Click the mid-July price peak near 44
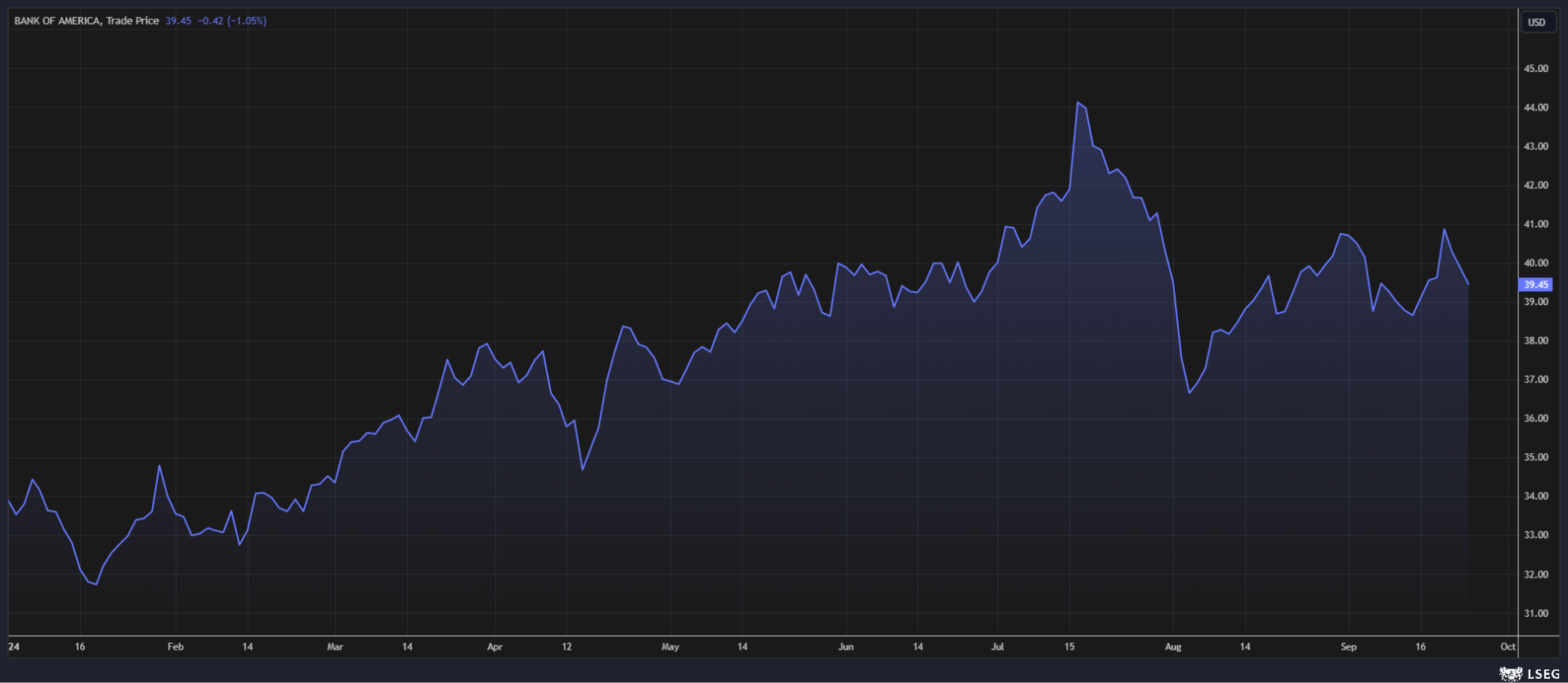The image size is (1568, 683). (x=1078, y=103)
